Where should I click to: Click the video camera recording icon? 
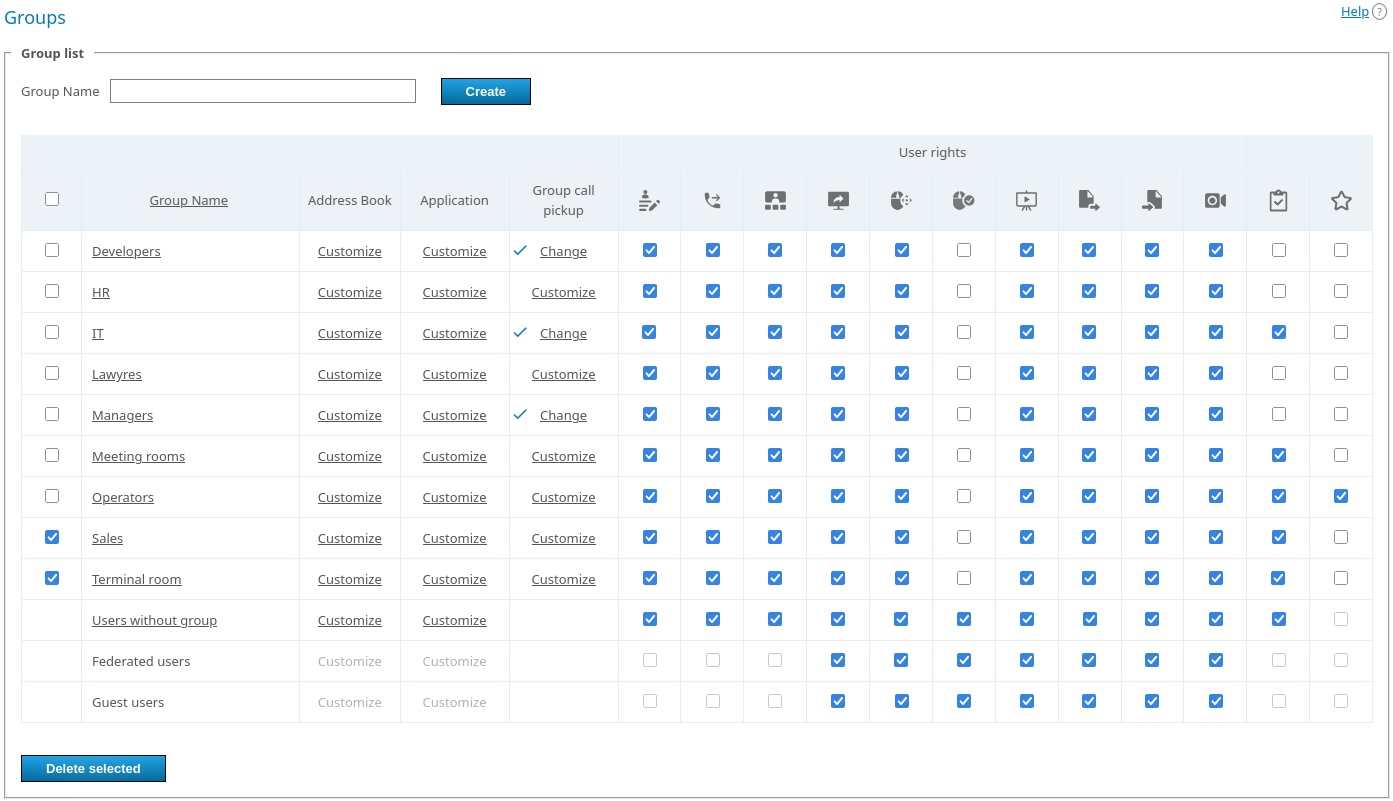coord(1215,201)
